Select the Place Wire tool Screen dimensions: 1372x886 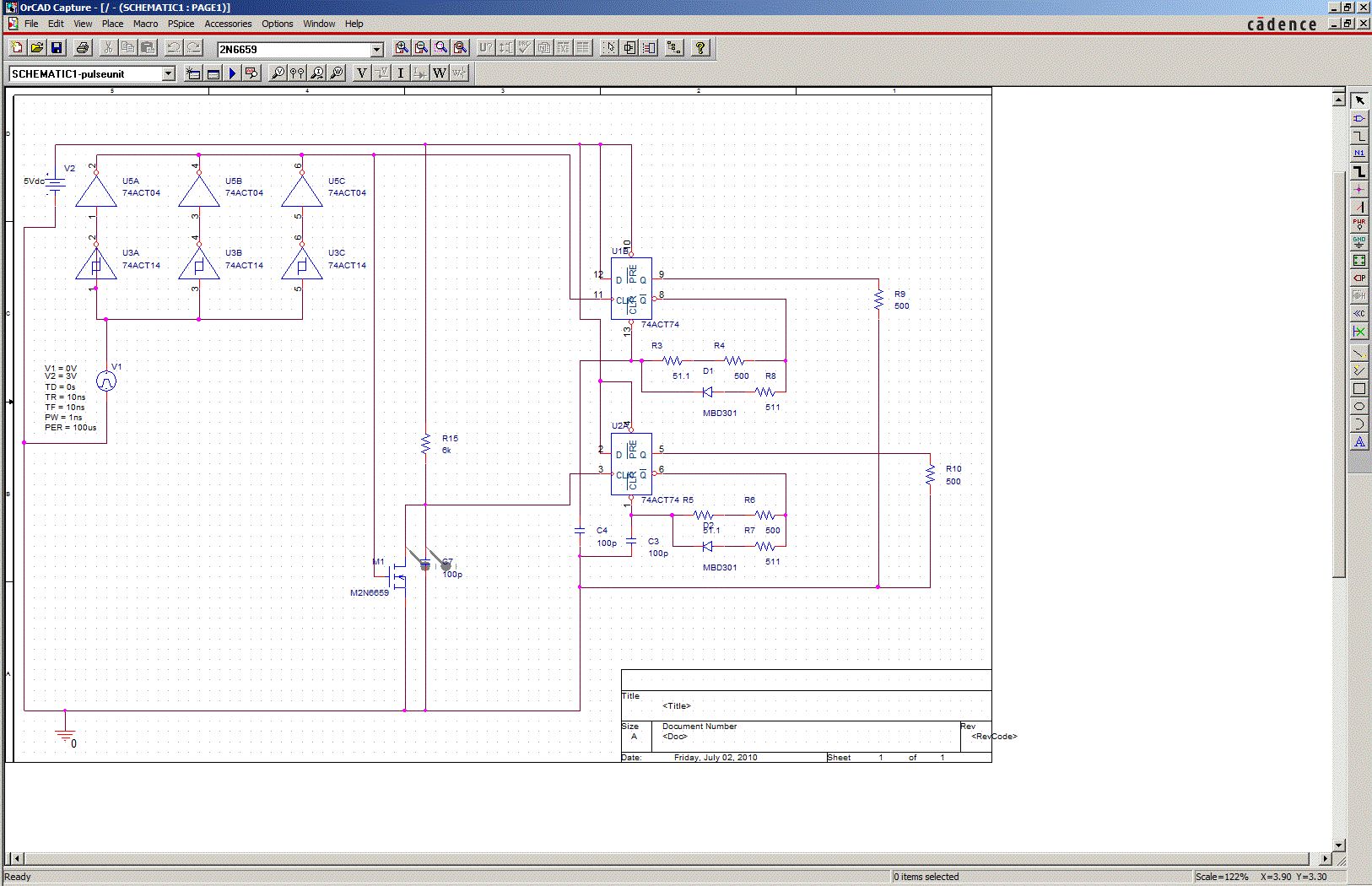point(1358,136)
